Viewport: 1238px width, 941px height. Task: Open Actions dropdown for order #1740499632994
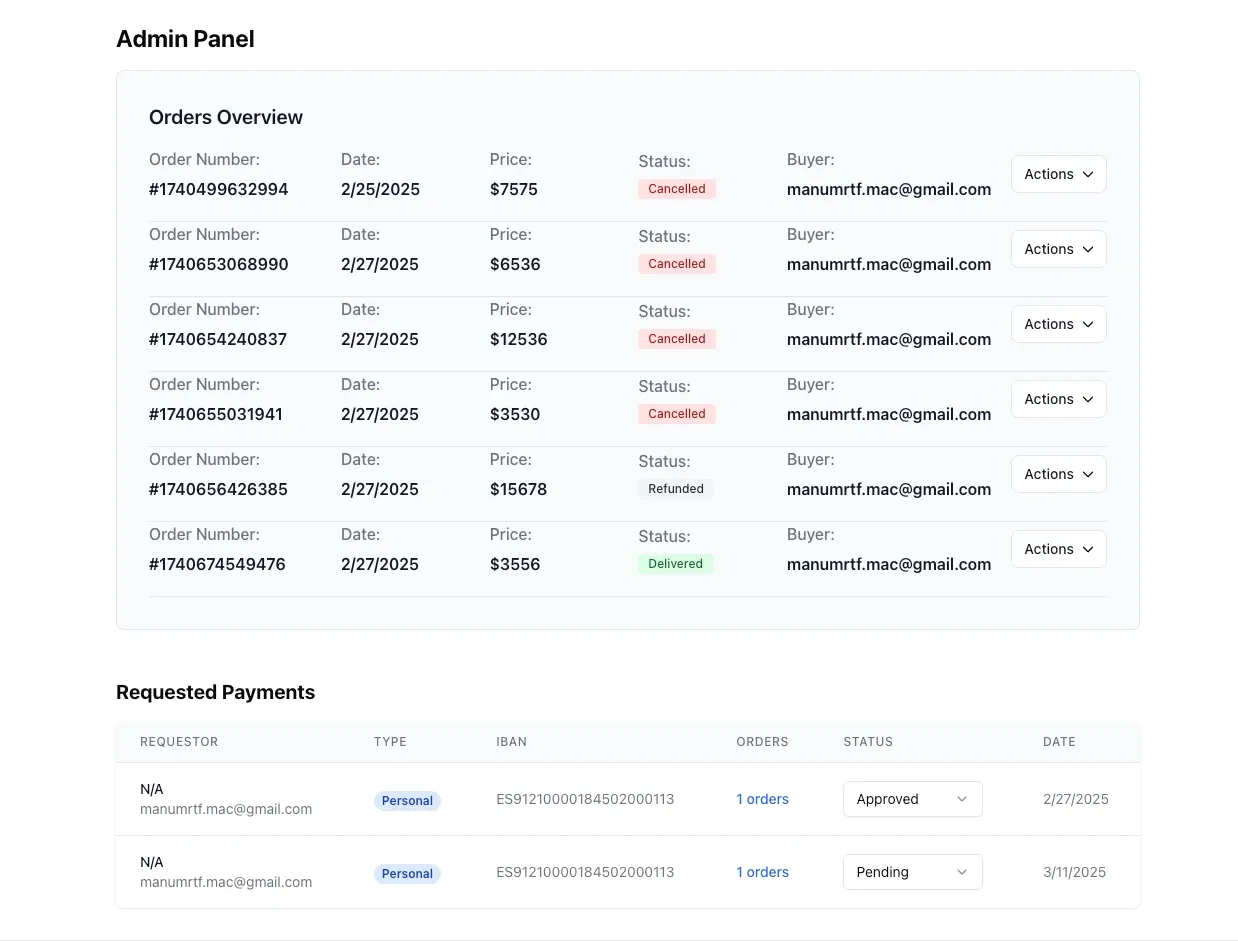pyautogui.click(x=1058, y=174)
